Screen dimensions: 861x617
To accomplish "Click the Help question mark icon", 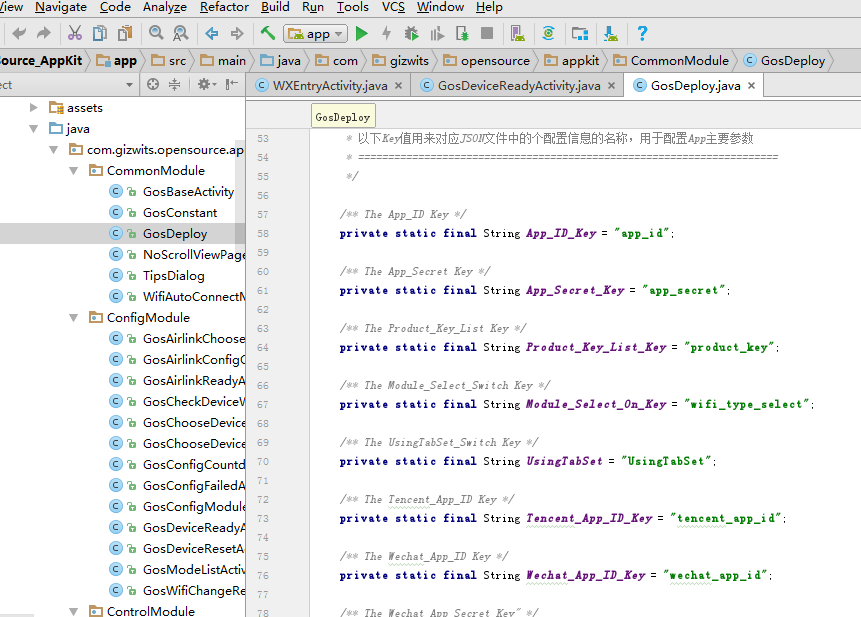I will pos(642,34).
